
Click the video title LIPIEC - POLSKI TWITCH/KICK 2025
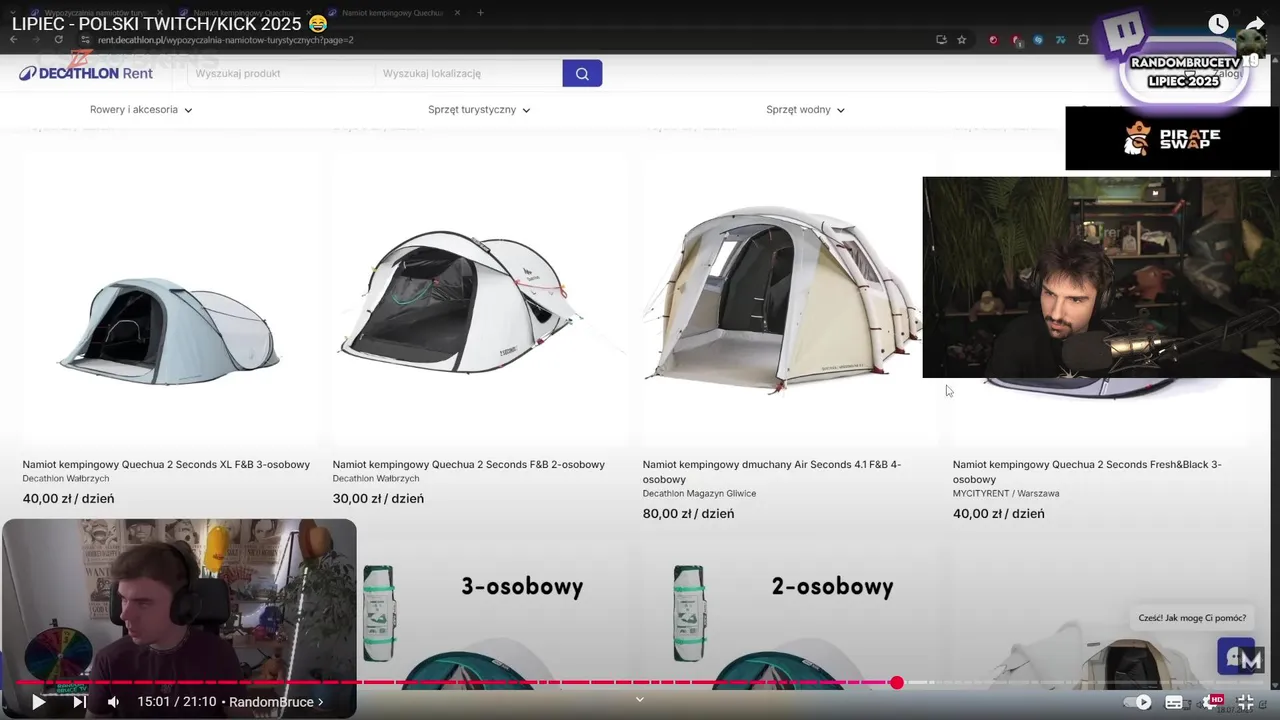pyautogui.click(x=169, y=24)
